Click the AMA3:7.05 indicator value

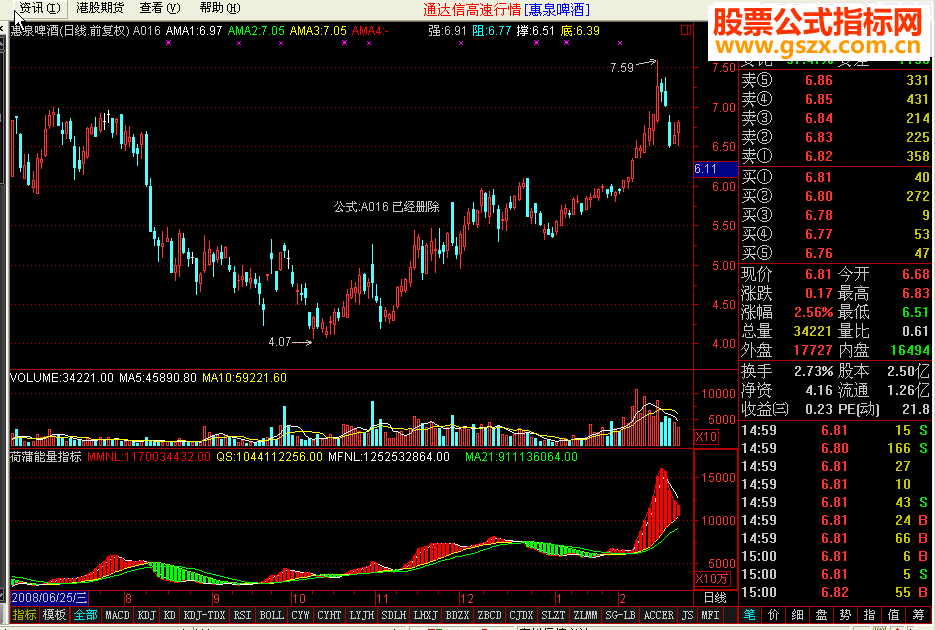pyautogui.click(x=318, y=31)
